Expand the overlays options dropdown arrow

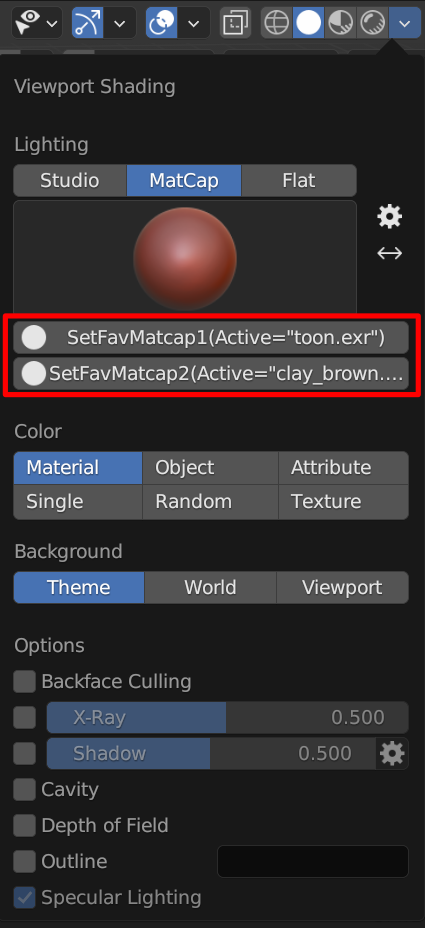[194, 23]
